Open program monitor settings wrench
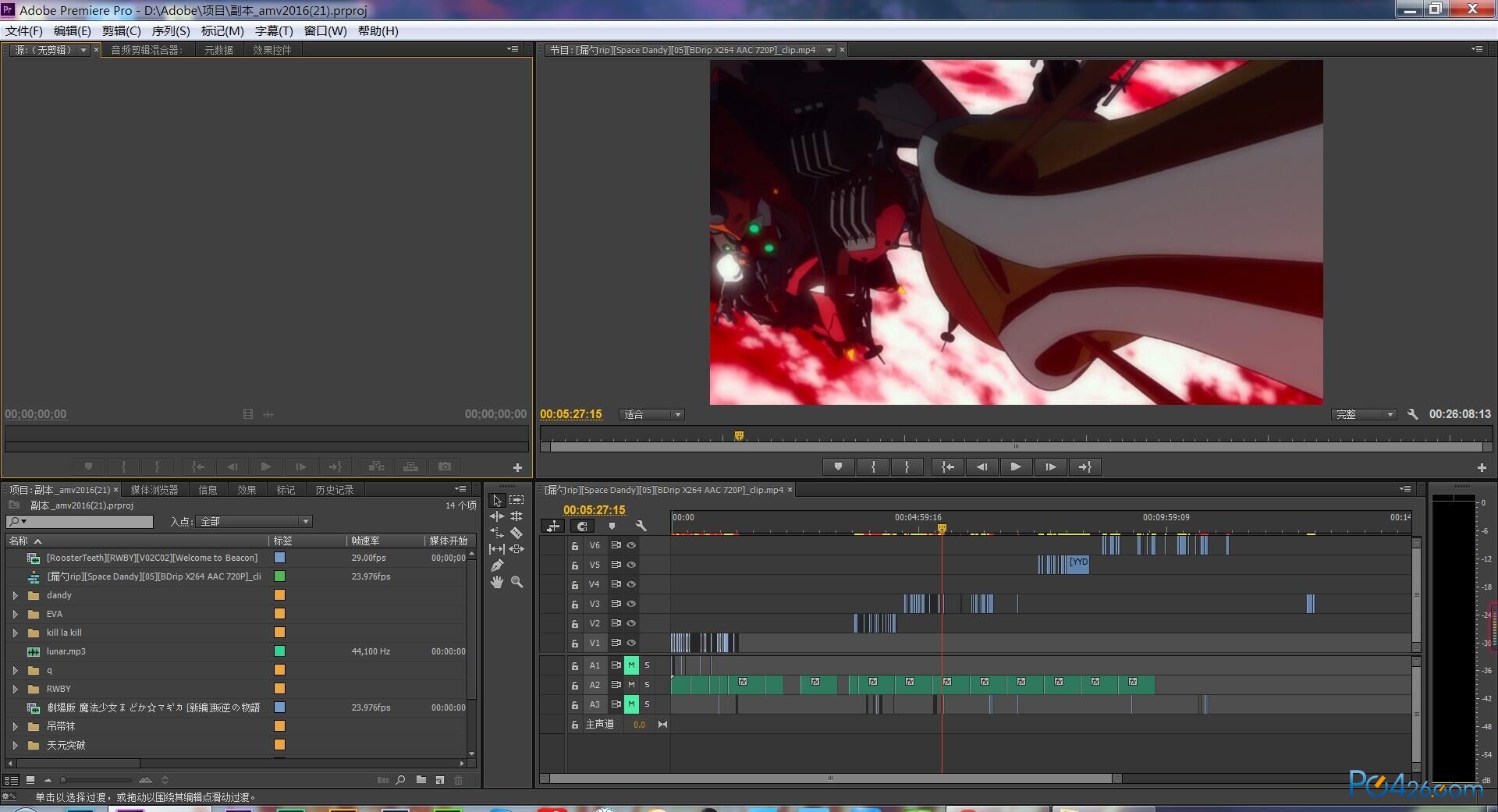1498x812 pixels. [x=1412, y=414]
